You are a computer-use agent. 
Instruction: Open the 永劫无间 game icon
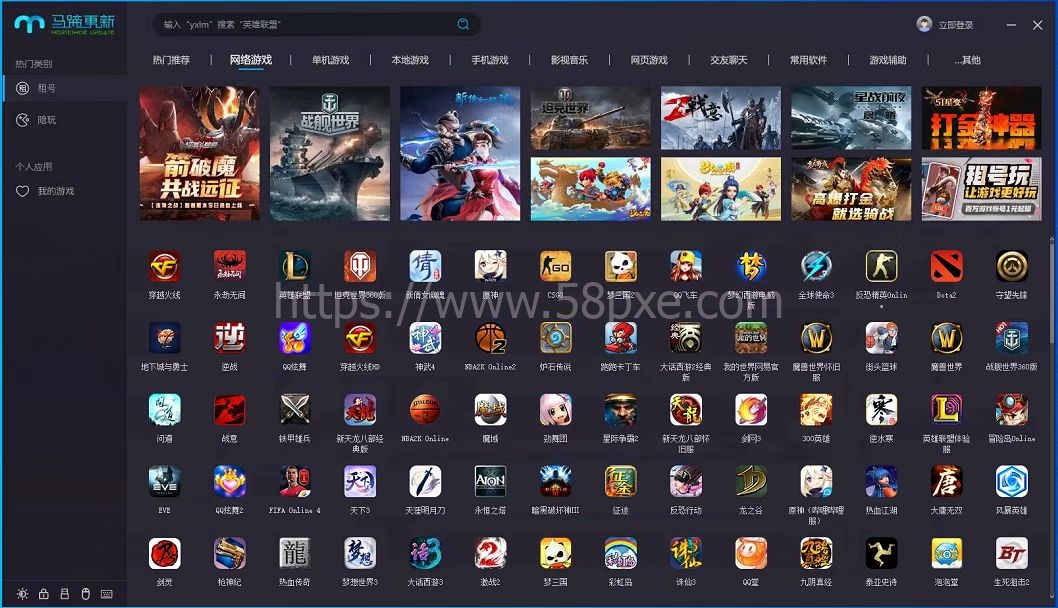point(229,267)
